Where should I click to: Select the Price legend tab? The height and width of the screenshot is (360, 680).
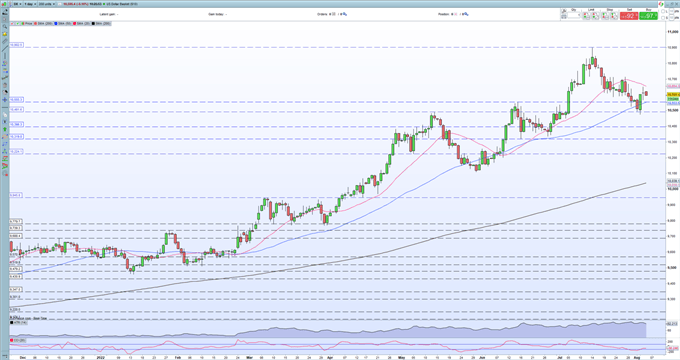(26, 23)
